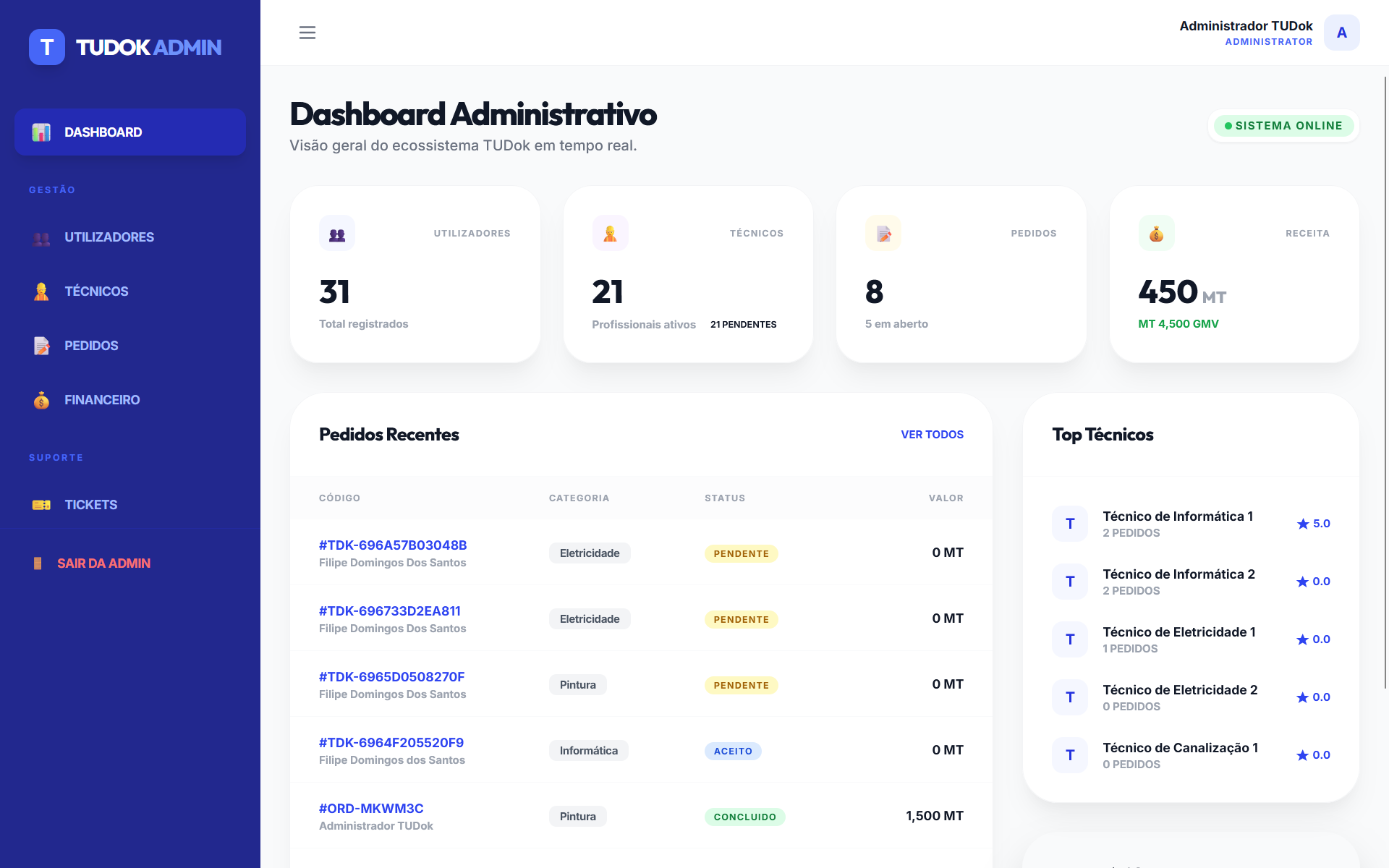Click the page vertical scrollbar
The height and width of the screenshot is (868, 1389).
1385,382
